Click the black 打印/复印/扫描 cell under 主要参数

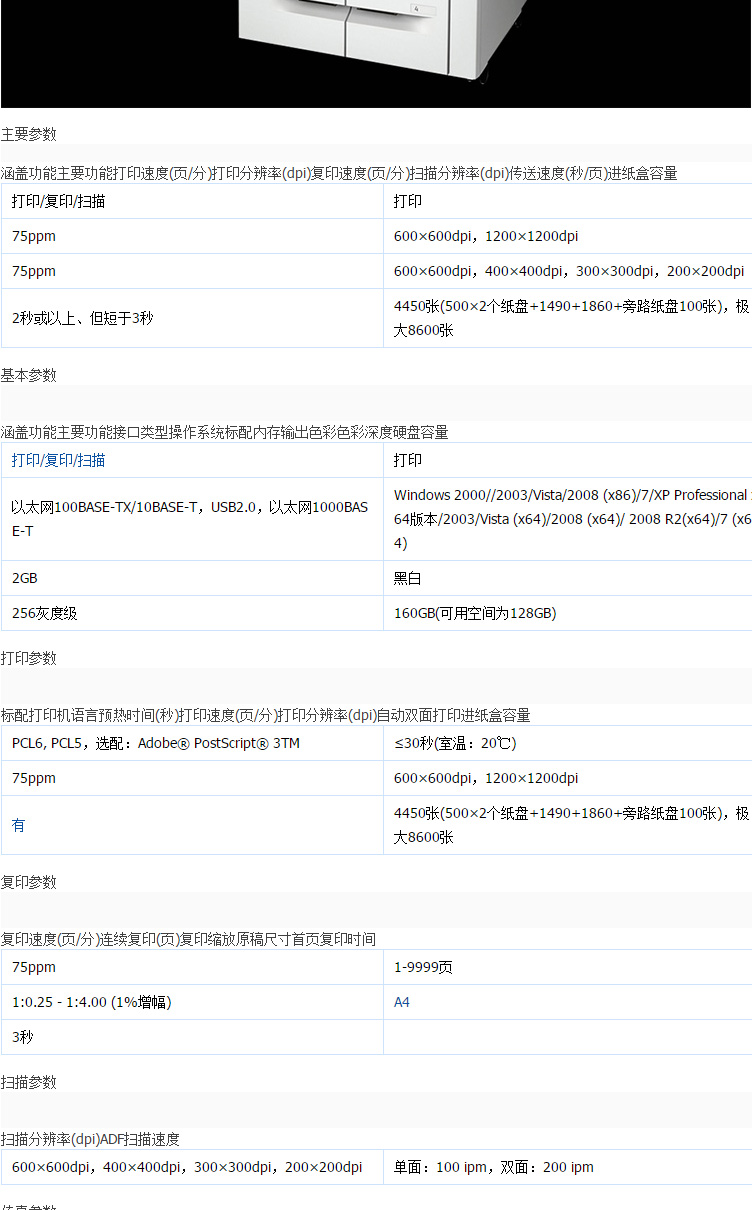[x=192, y=201]
